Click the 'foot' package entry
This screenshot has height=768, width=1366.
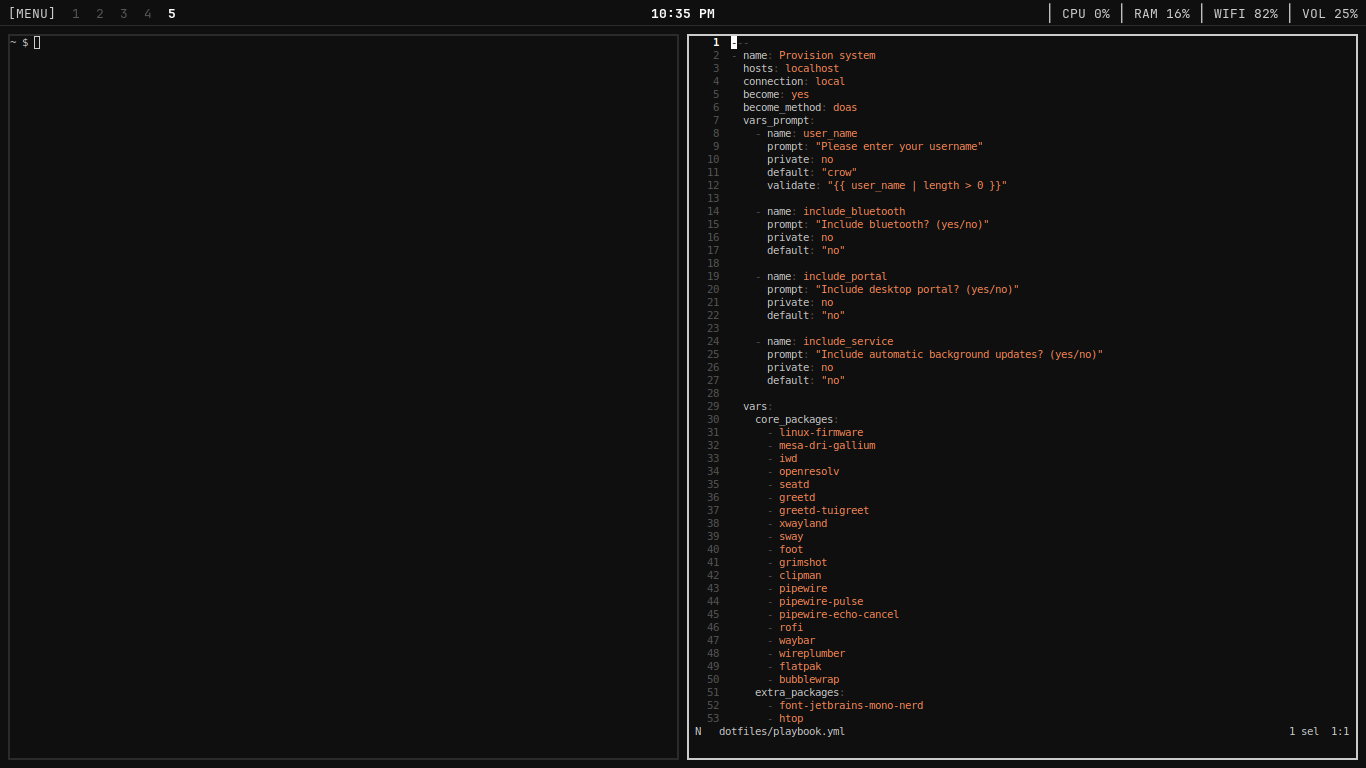click(791, 550)
